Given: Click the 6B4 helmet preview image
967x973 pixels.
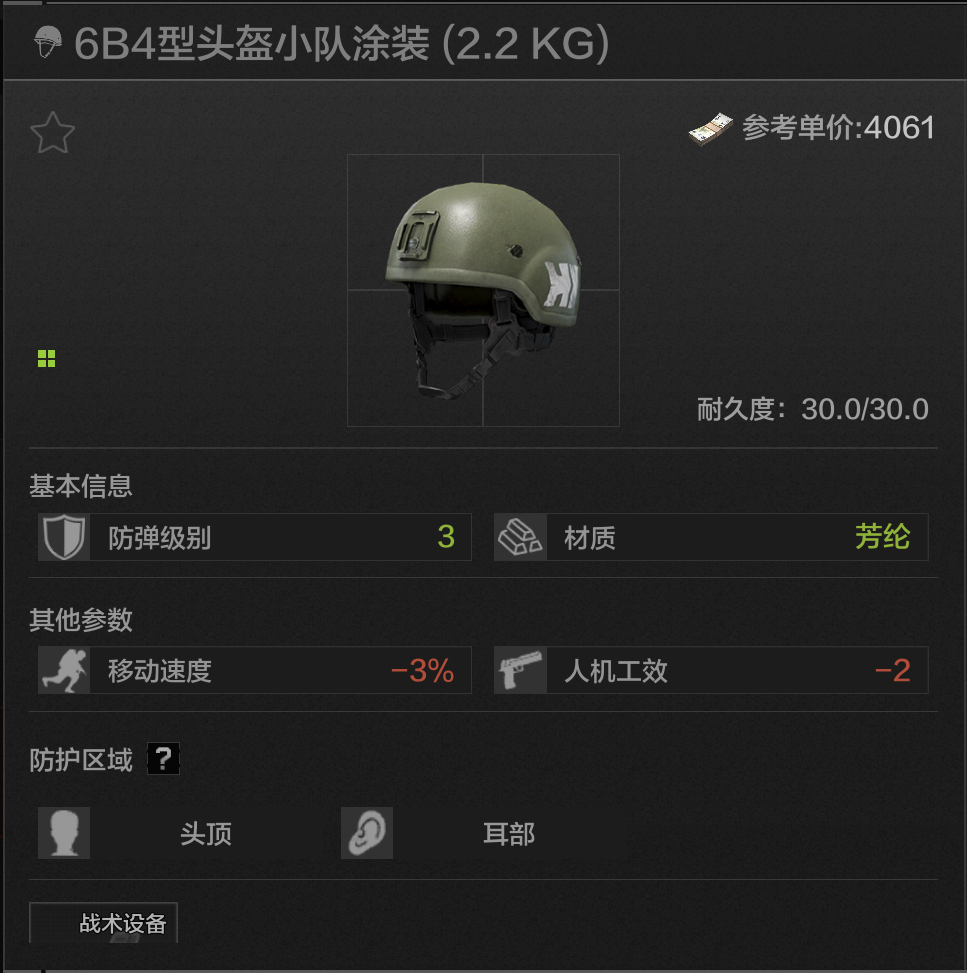Looking at the screenshot, I should (x=484, y=290).
